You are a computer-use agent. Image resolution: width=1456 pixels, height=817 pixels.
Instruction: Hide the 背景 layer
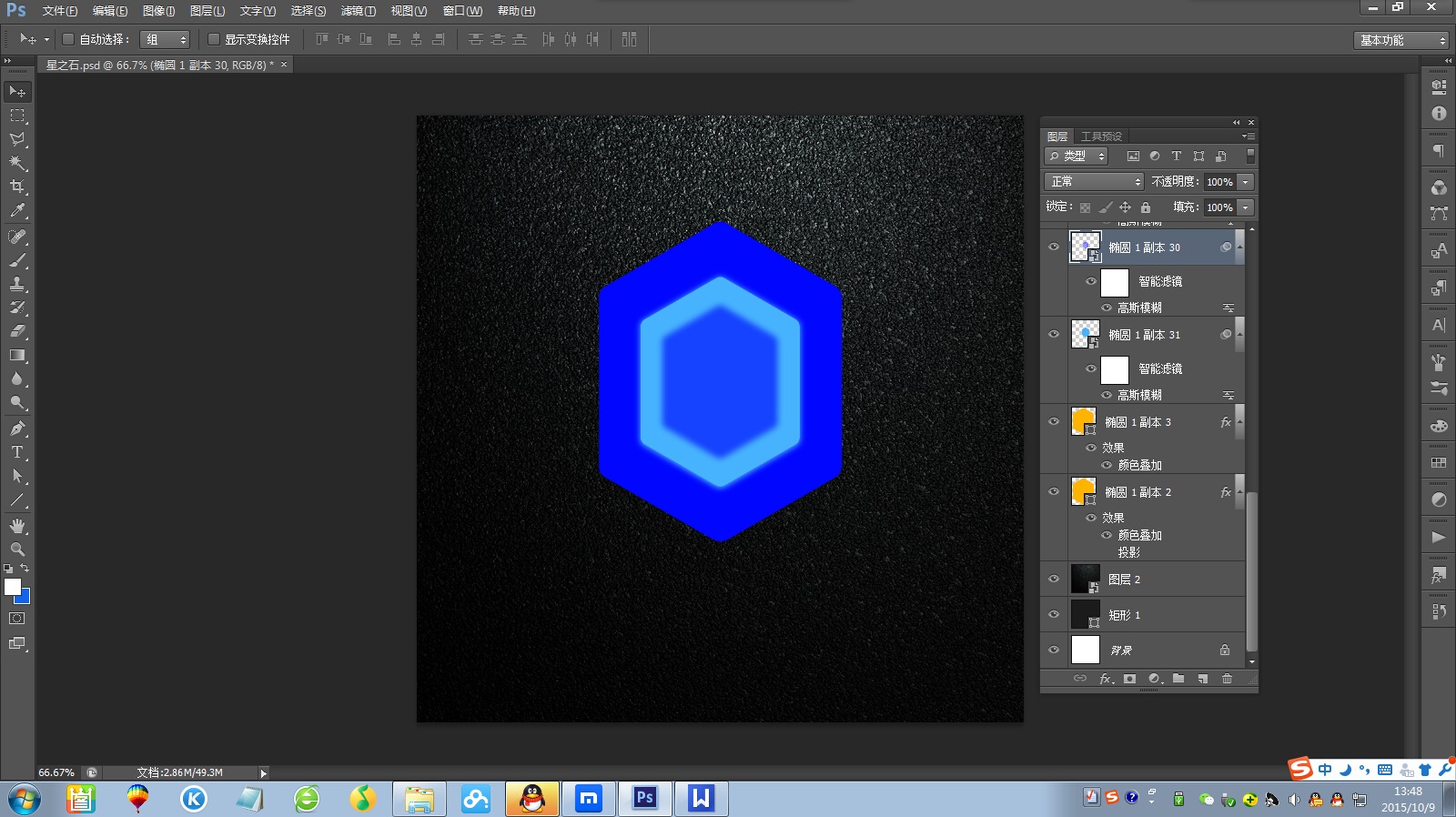[1054, 650]
